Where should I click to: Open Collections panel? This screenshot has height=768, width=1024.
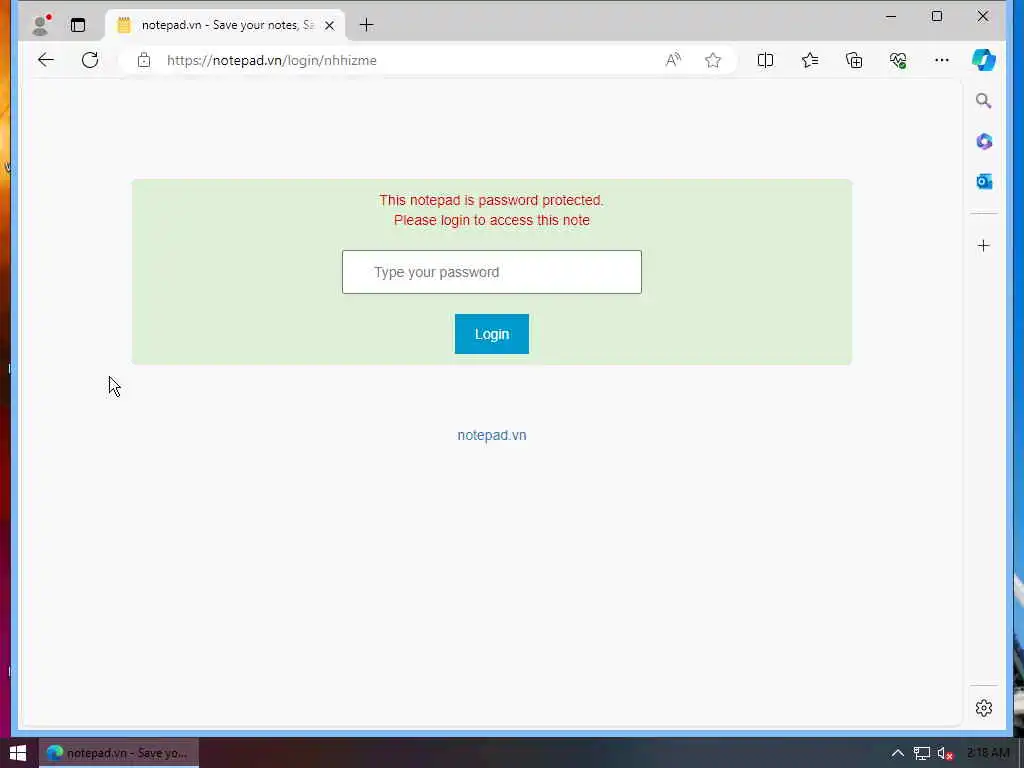pyautogui.click(x=854, y=60)
